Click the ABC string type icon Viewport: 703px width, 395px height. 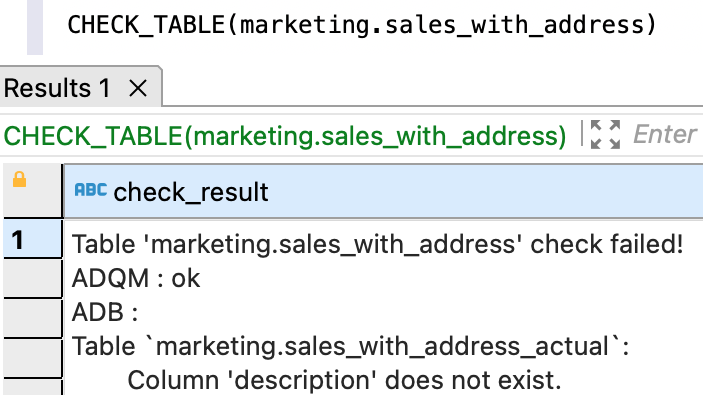coord(91,190)
